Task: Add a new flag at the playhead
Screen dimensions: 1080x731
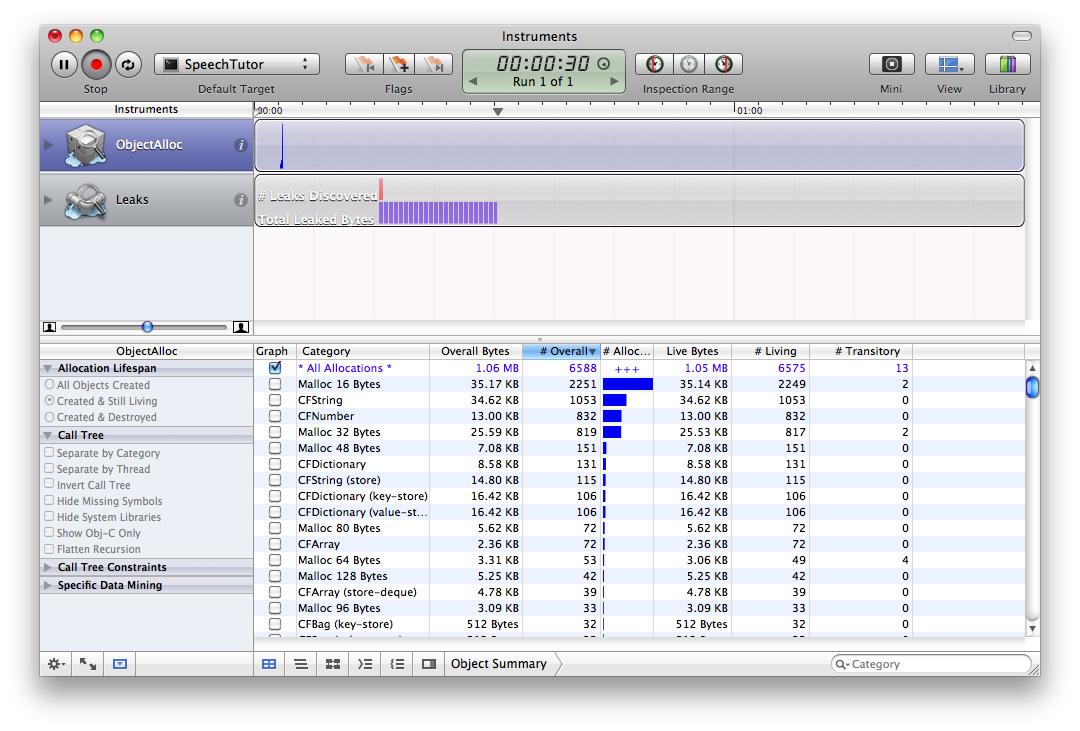Action: point(399,64)
